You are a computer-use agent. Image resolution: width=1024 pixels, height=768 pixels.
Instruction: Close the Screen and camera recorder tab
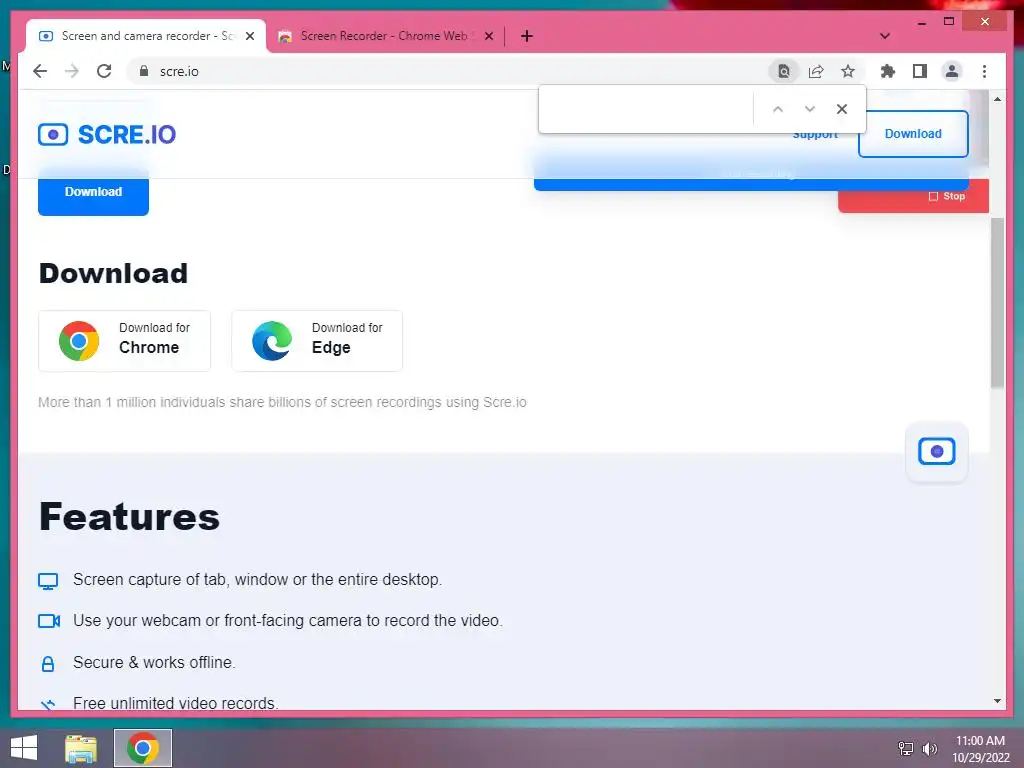[249, 36]
